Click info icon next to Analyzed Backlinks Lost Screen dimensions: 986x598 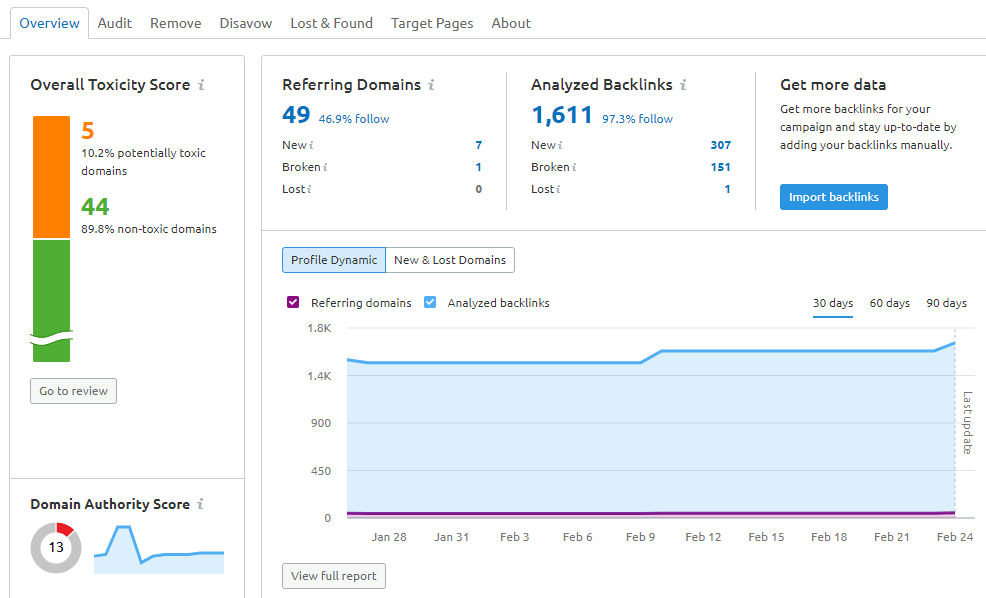pos(558,189)
